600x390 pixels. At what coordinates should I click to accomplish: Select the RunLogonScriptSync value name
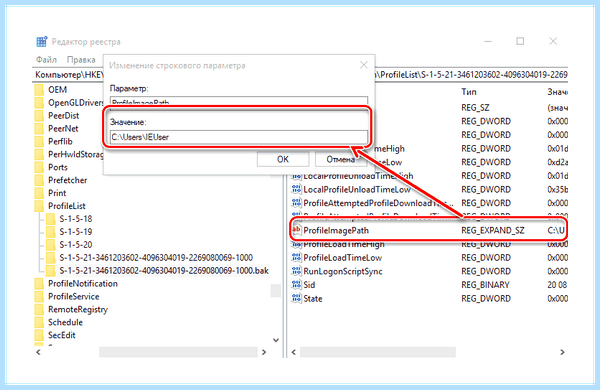click(x=342, y=271)
